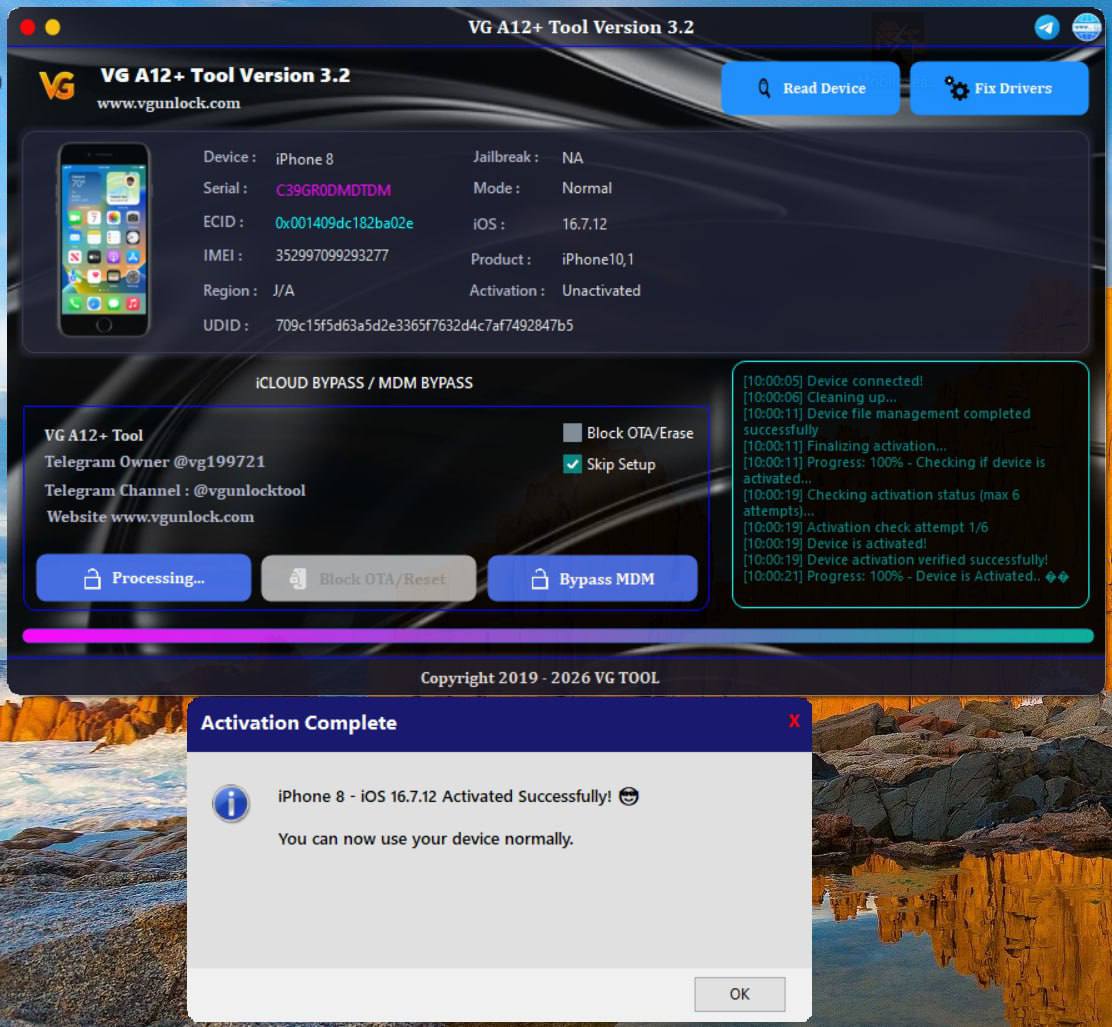
Task: Enable the Block OTA/Erase checkbox
Action: tap(572, 433)
